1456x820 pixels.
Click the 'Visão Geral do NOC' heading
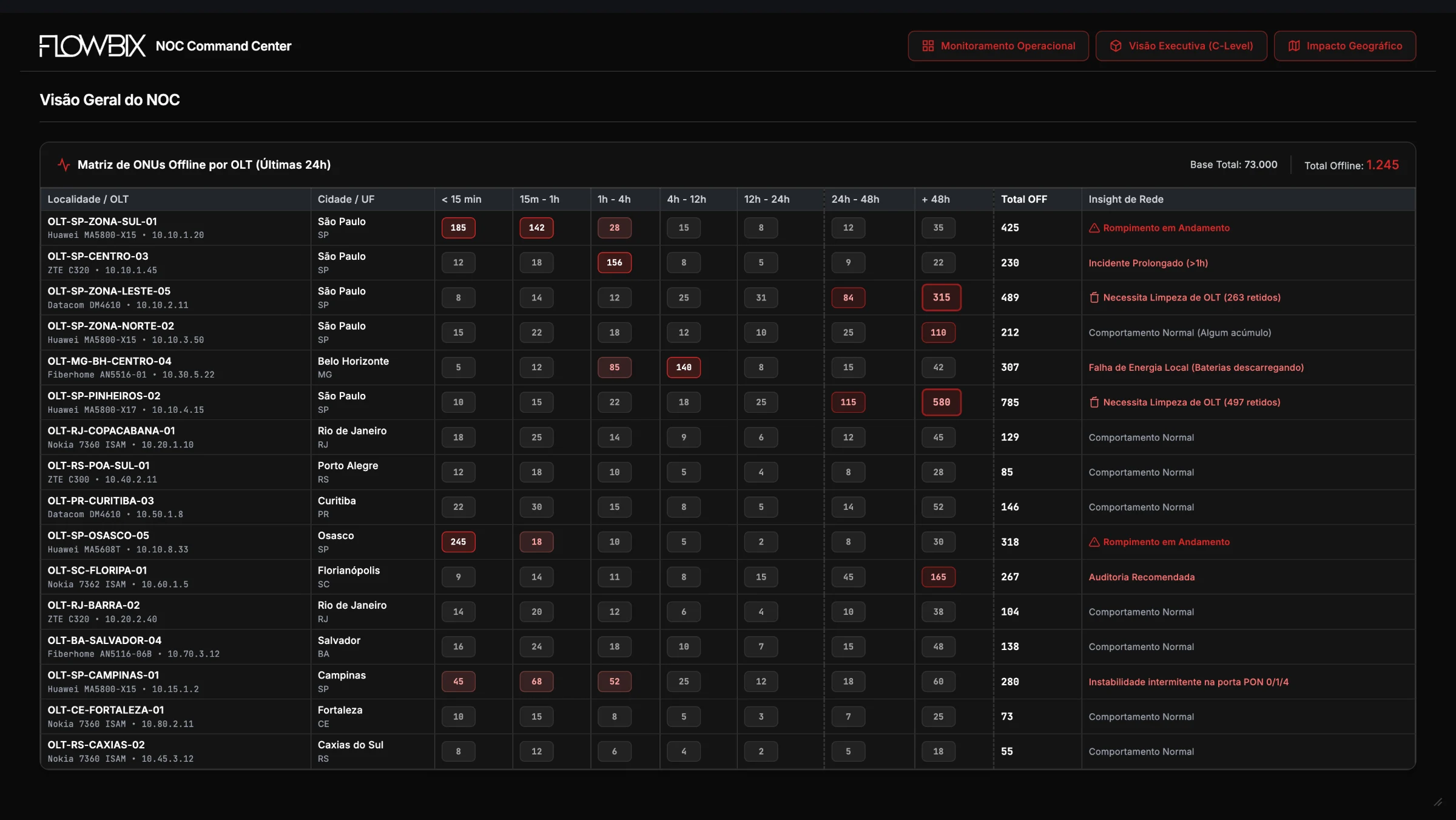109,100
